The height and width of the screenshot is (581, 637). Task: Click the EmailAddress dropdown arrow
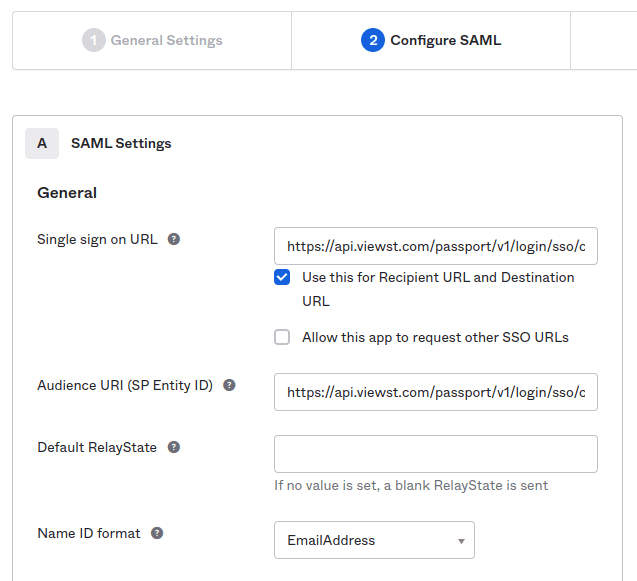pos(461,541)
